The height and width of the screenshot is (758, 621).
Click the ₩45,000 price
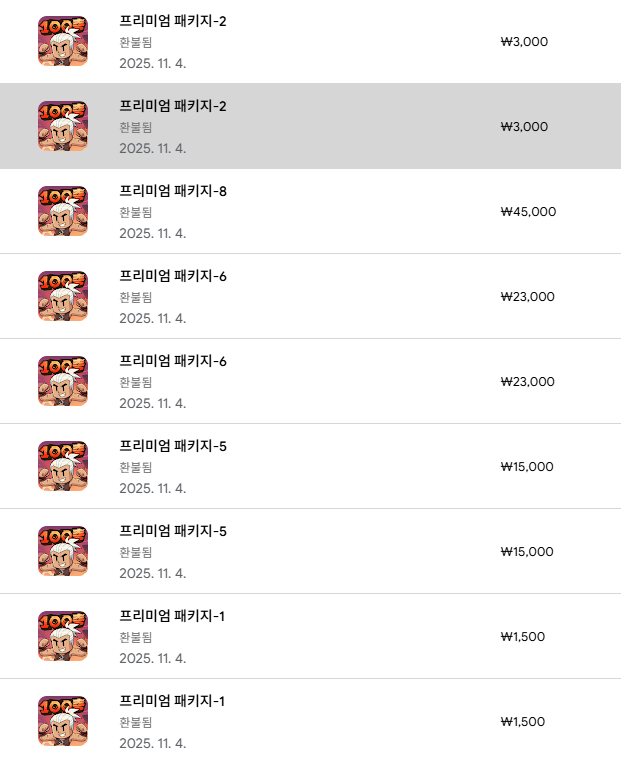(x=528, y=212)
